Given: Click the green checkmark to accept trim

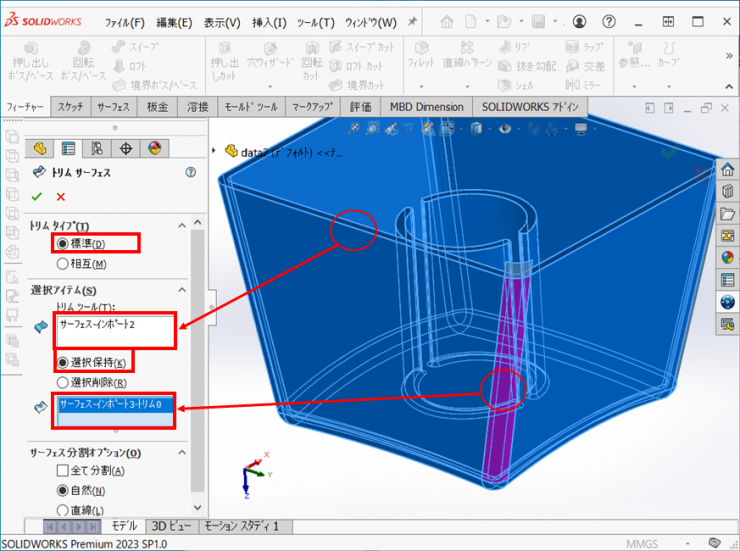Looking at the screenshot, I should point(37,197).
